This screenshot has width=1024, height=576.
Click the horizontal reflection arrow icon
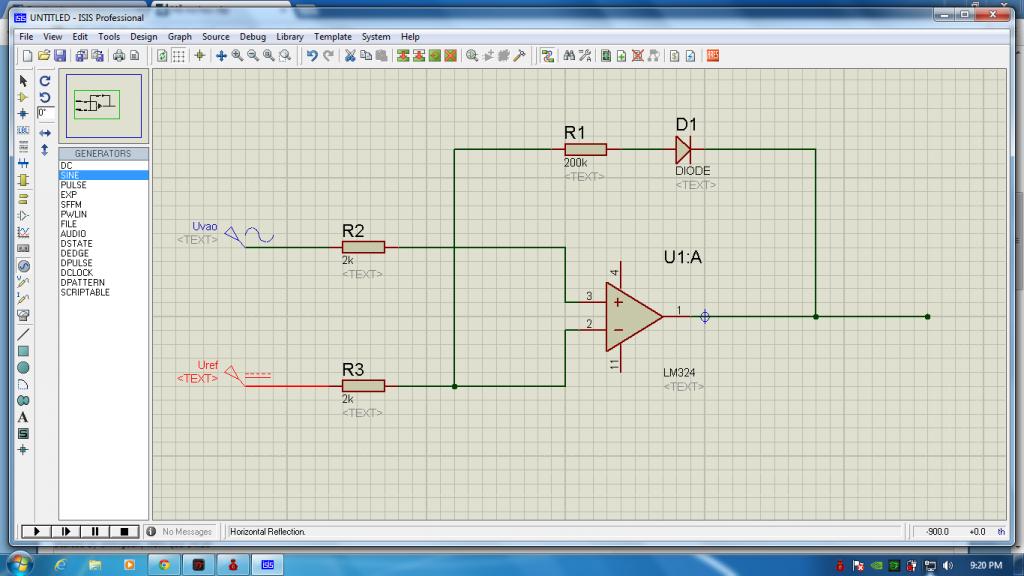pyautogui.click(x=44, y=131)
